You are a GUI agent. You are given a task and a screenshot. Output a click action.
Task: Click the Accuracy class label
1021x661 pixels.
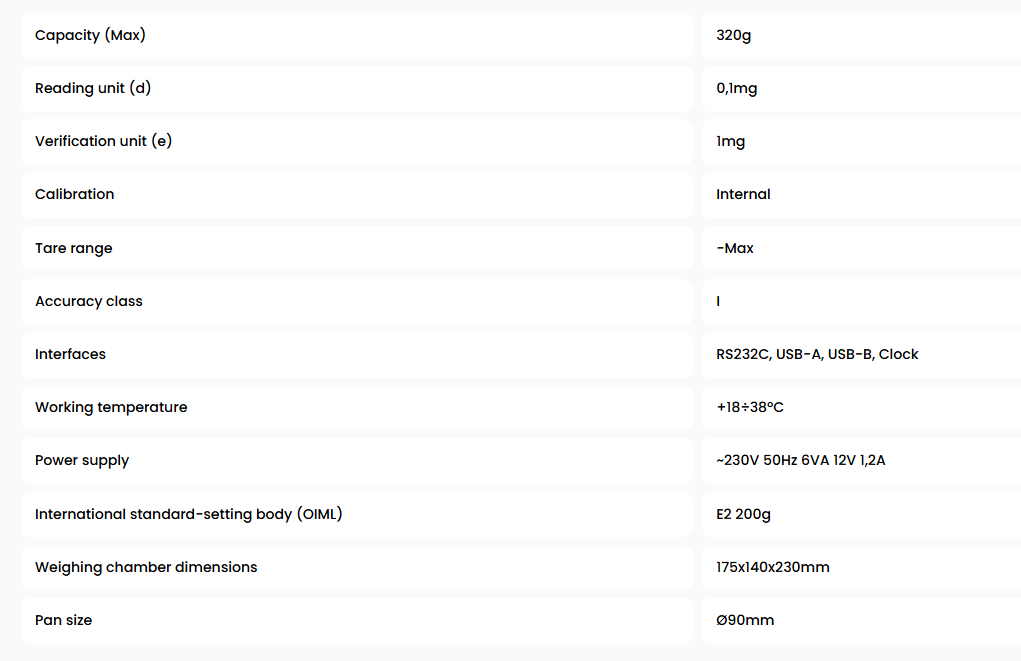coord(89,301)
